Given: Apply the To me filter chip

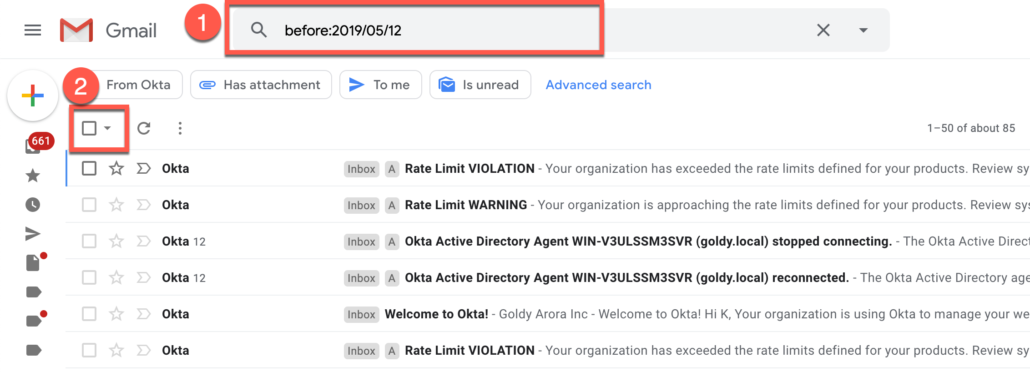Looking at the screenshot, I should pyautogui.click(x=380, y=85).
